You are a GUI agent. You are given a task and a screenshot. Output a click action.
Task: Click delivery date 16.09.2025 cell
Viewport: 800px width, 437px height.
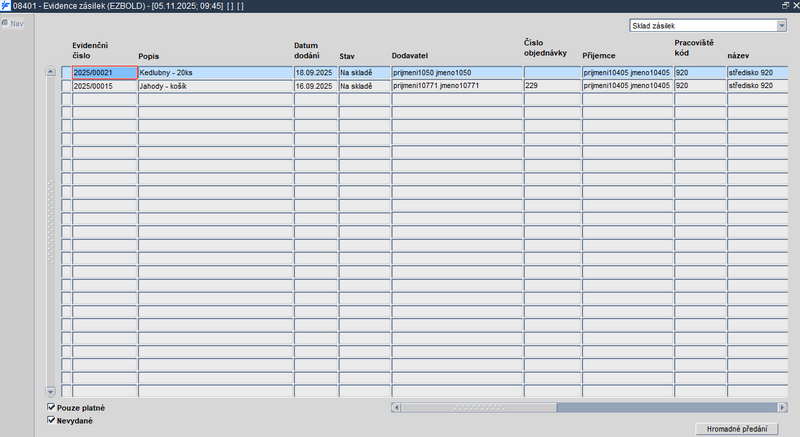316,86
